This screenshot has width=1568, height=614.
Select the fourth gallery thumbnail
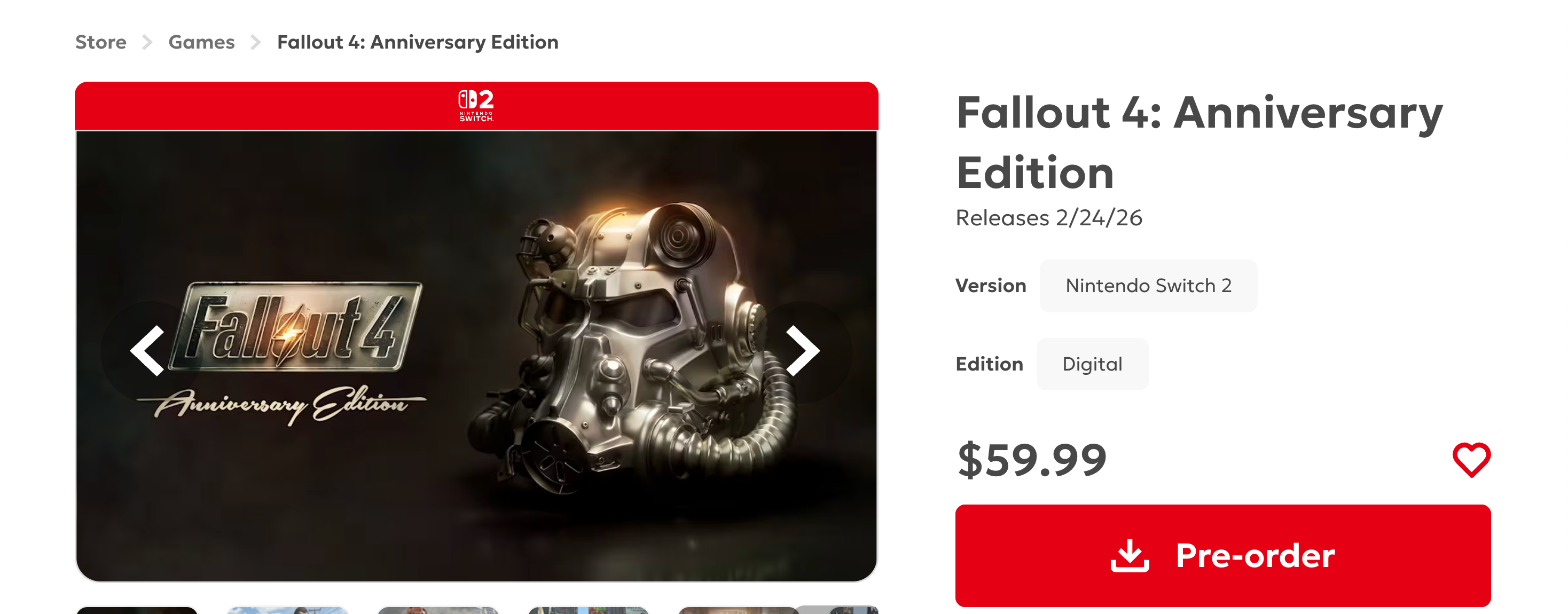click(x=589, y=610)
